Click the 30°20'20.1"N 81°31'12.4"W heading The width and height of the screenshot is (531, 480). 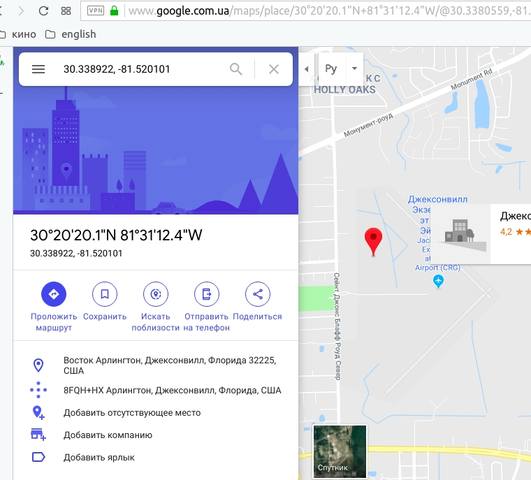116,235
